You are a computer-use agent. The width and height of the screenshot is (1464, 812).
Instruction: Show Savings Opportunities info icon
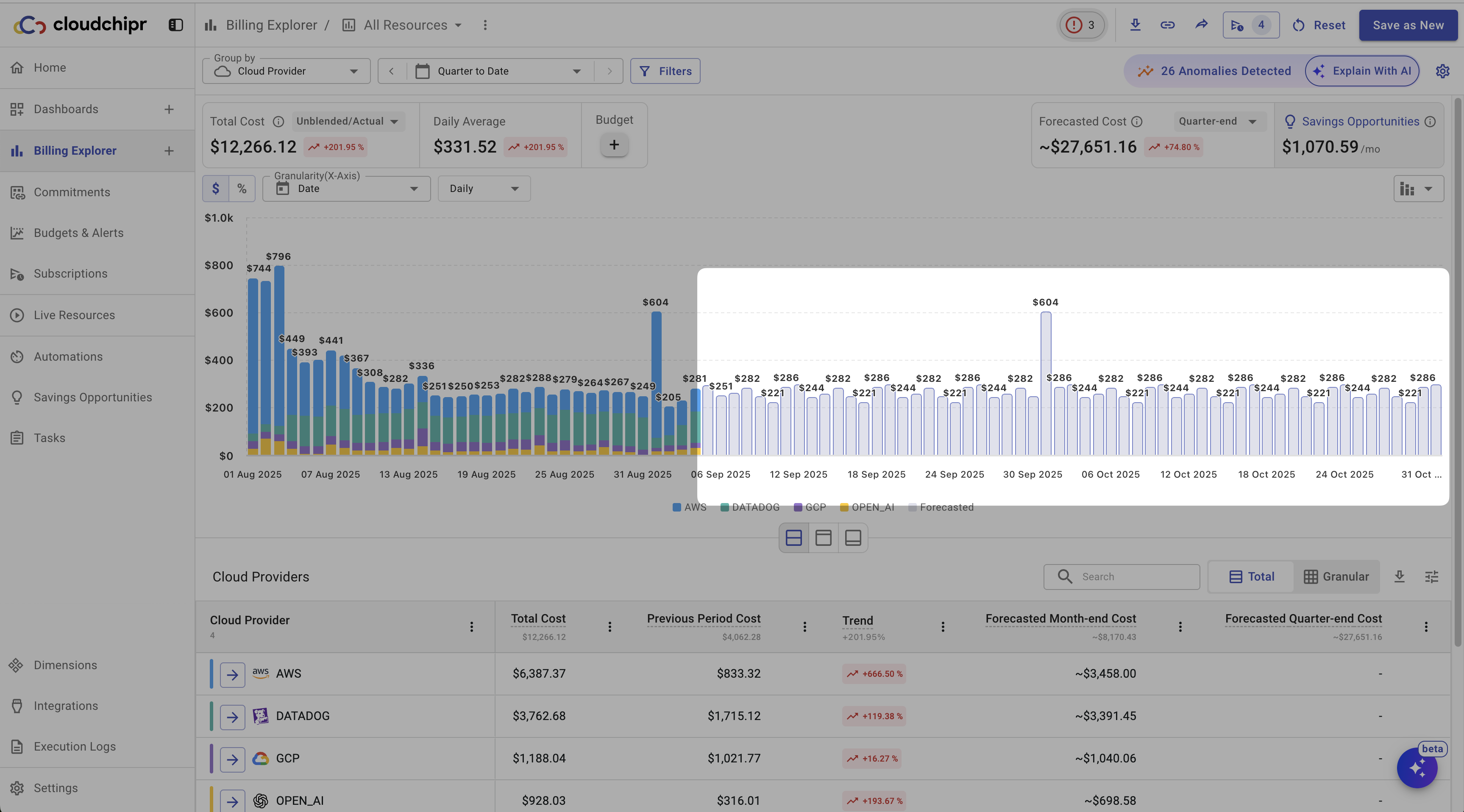(x=1431, y=122)
